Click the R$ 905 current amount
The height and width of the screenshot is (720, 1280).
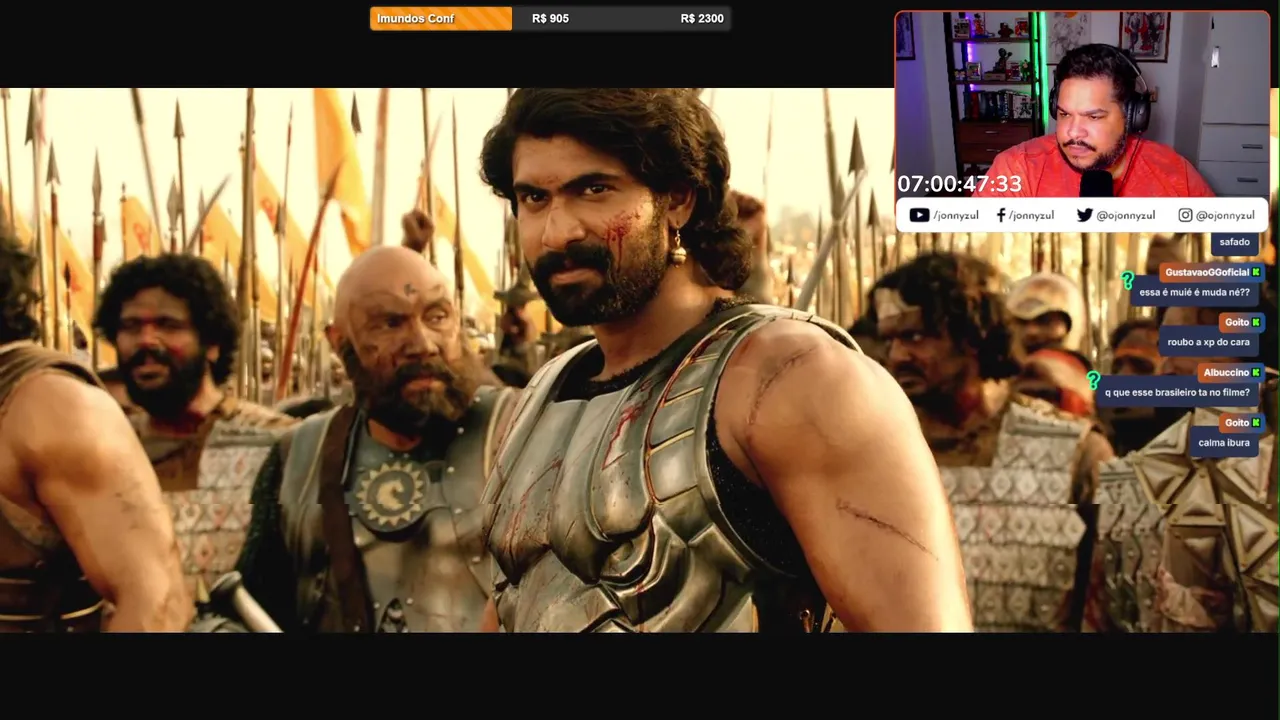coord(550,19)
